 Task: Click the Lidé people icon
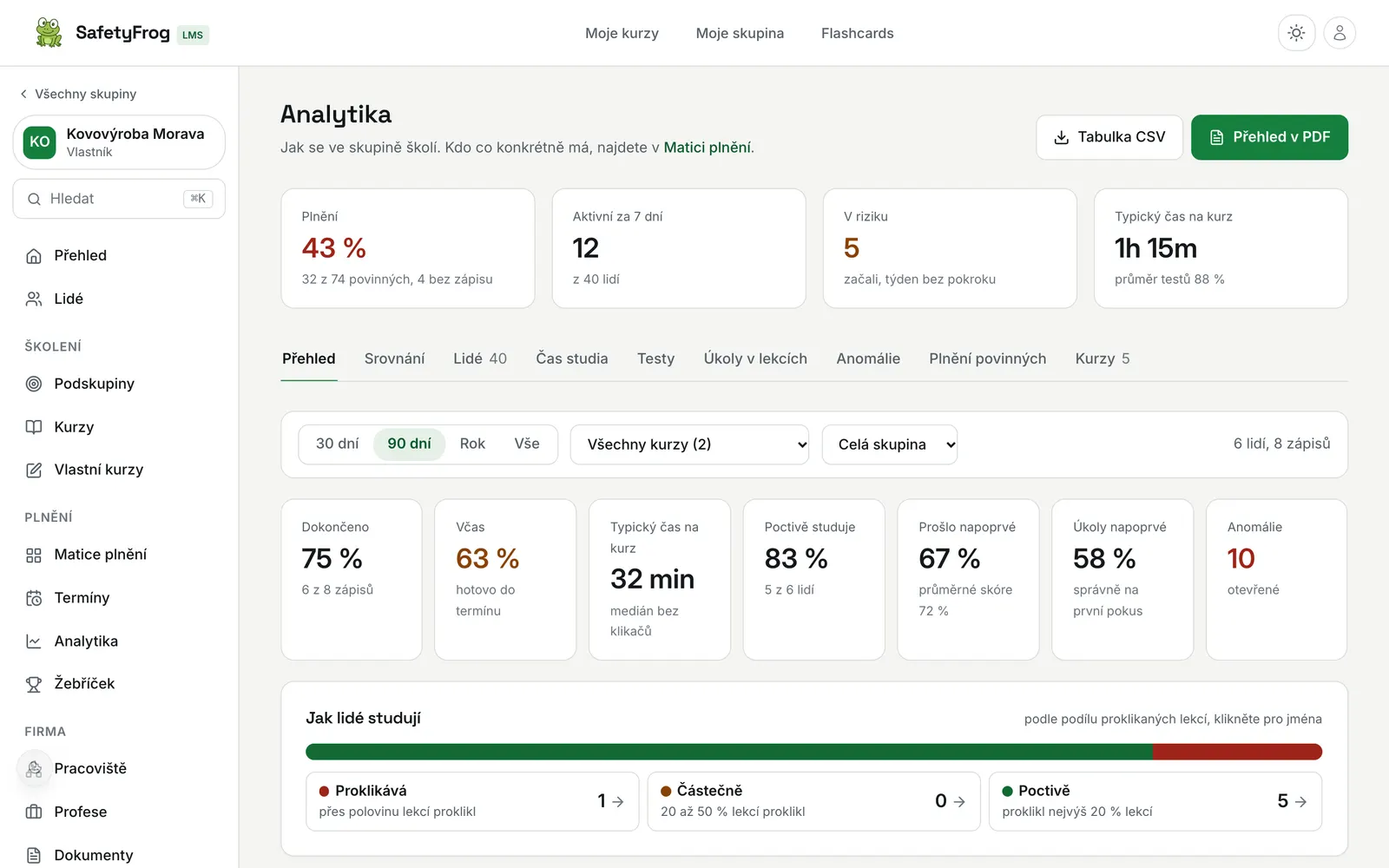34,299
